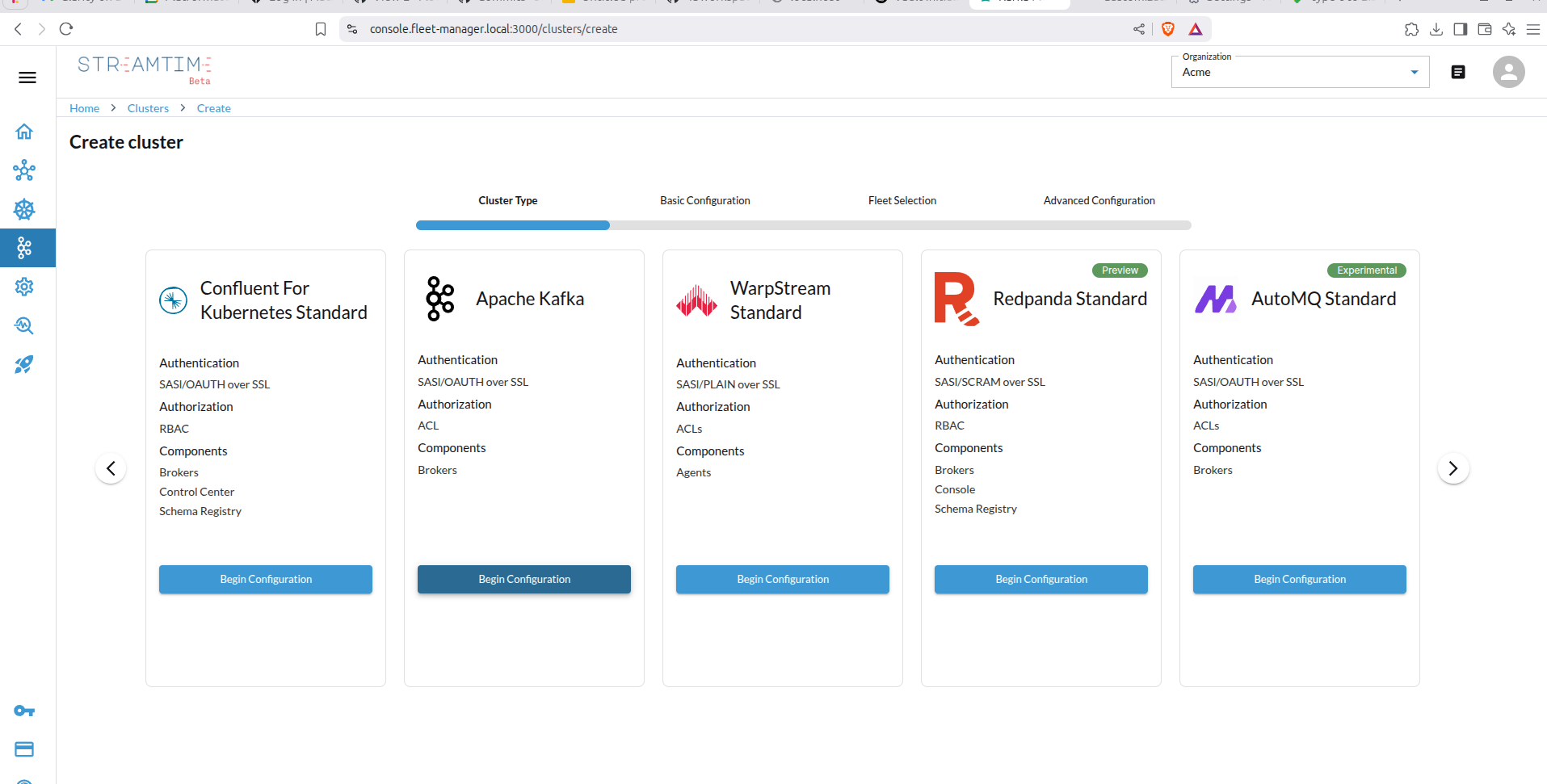Screen dimensions: 1547x784
Task: Select the Fleet Selection step
Action: point(902,200)
